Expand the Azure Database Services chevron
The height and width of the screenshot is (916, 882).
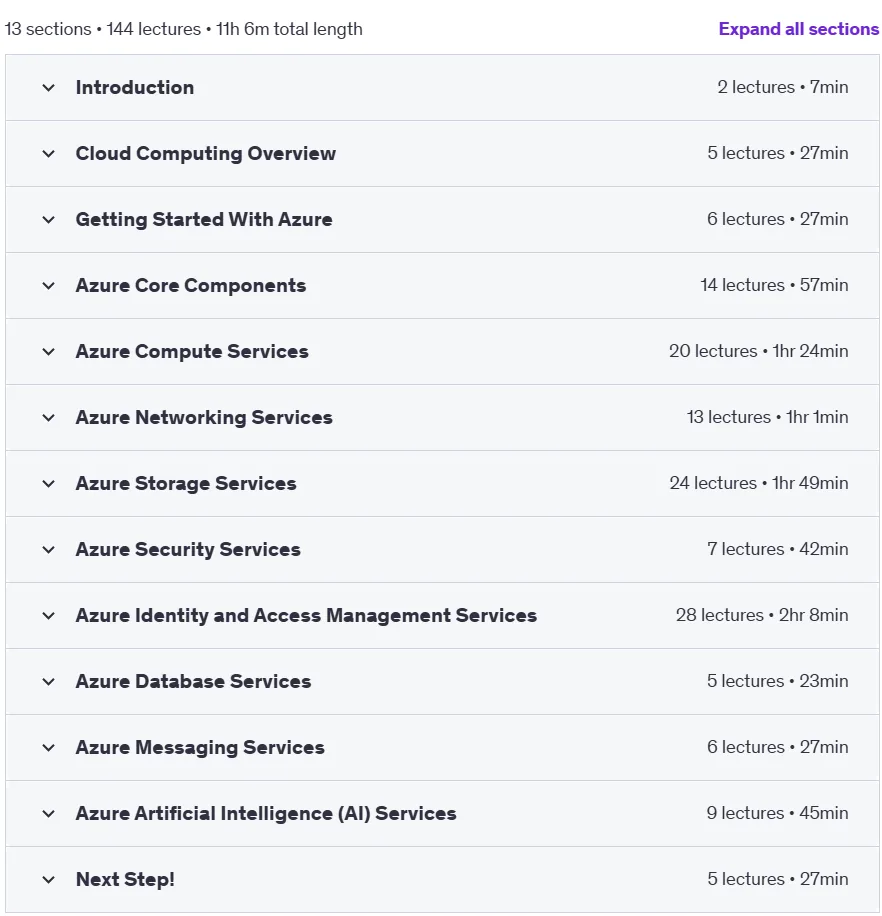pos(48,682)
